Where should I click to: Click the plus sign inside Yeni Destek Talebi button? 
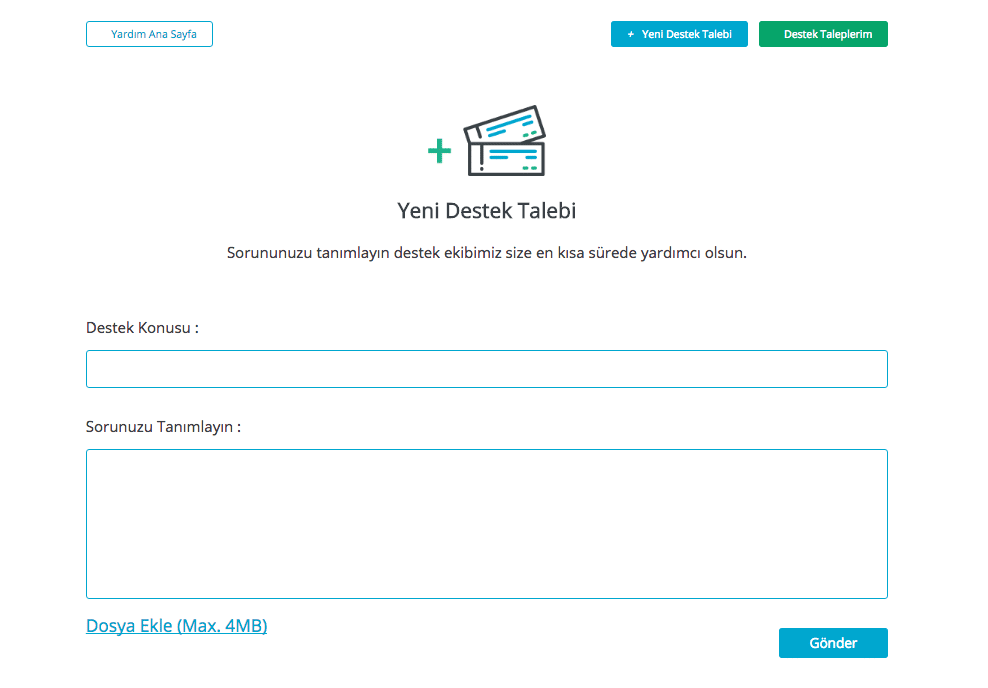[x=630, y=34]
